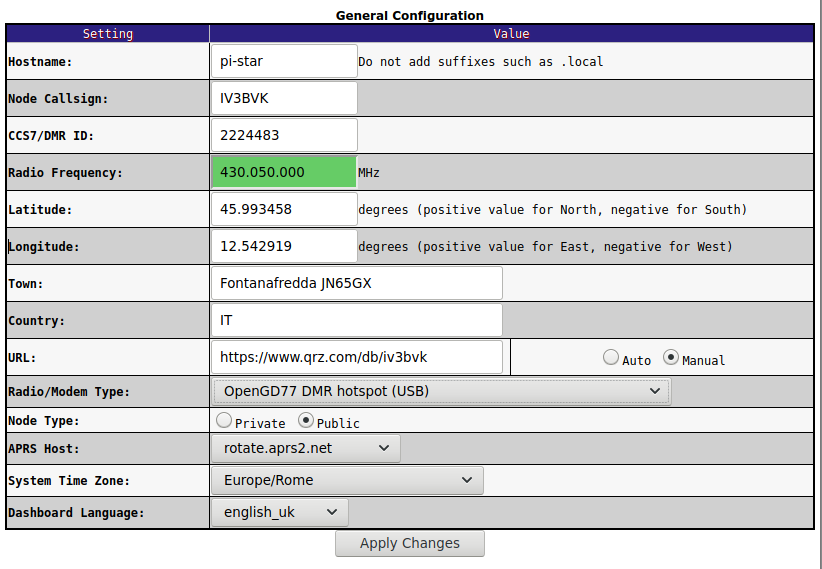Click the Apply Changes button
The width and height of the screenshot is (822, 569).
point(410,543)
